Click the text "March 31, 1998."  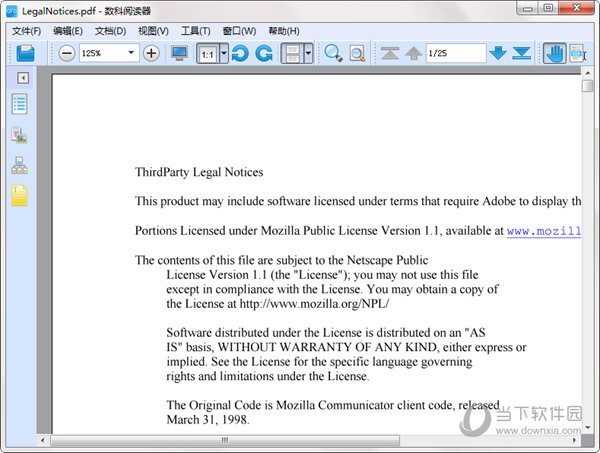point(208,420)
